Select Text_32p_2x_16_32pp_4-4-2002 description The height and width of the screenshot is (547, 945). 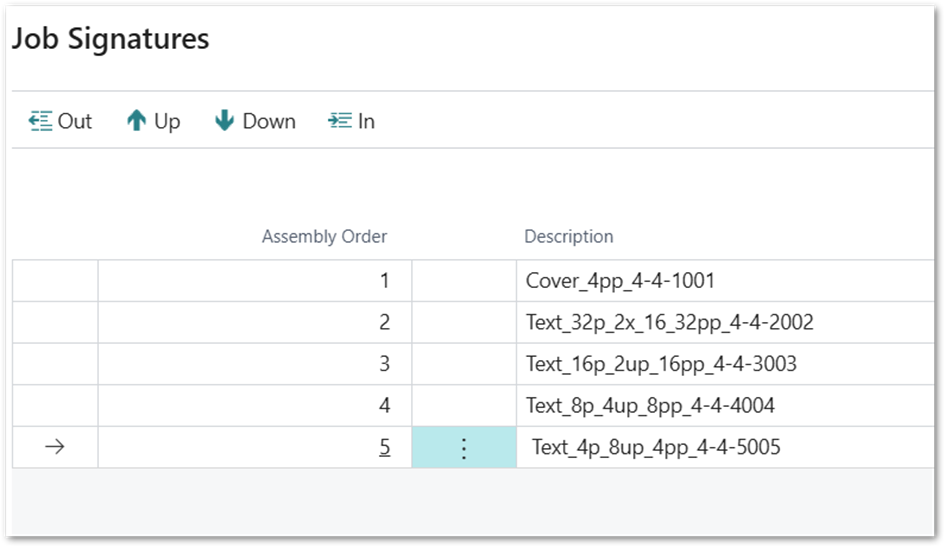coord(669,323)
